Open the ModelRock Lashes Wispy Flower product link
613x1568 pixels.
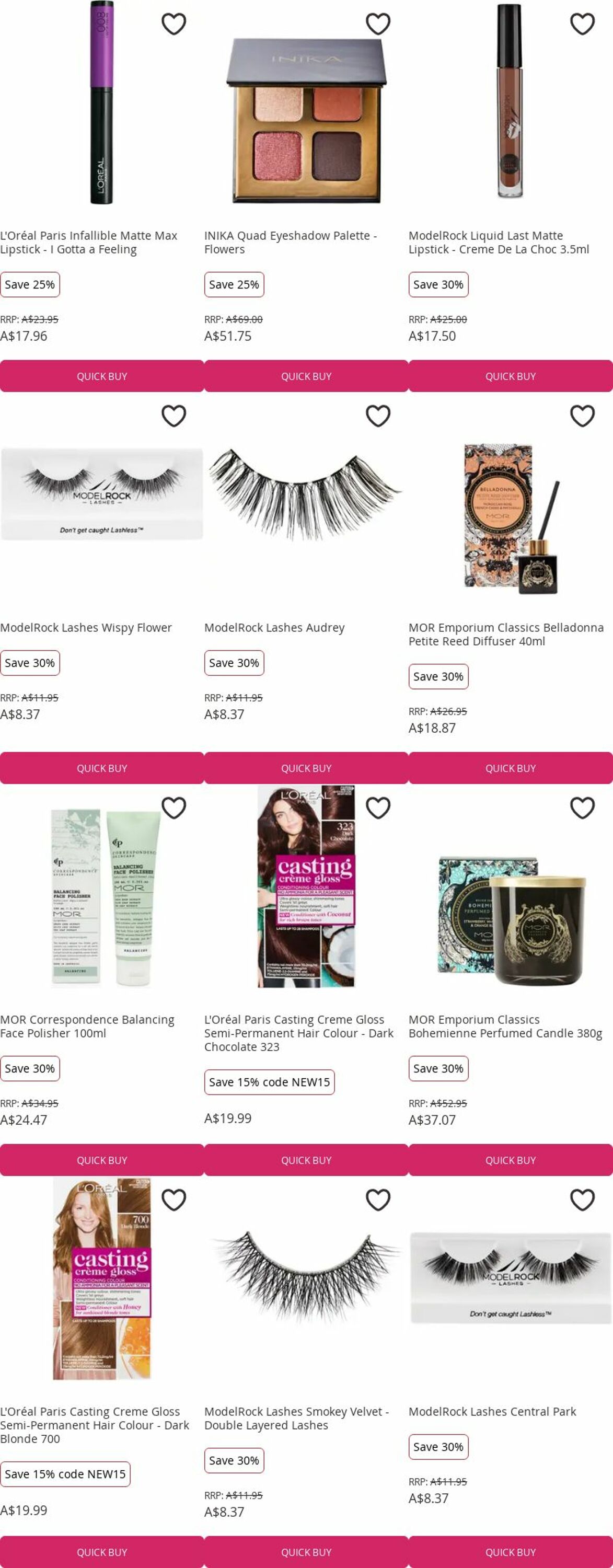coord(86,628)
